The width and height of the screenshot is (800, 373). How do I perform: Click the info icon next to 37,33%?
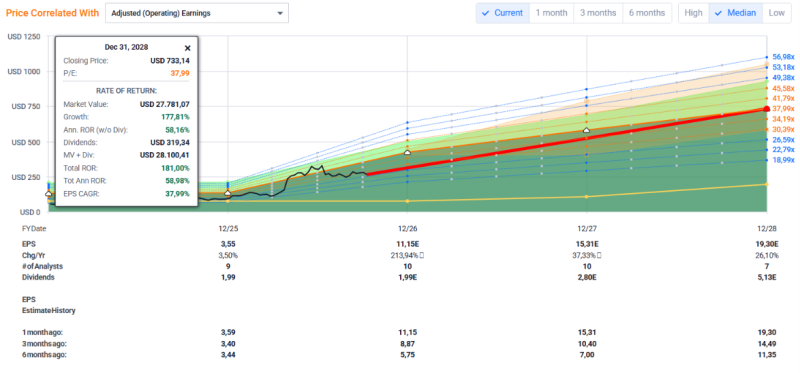[x=599, y=255]
